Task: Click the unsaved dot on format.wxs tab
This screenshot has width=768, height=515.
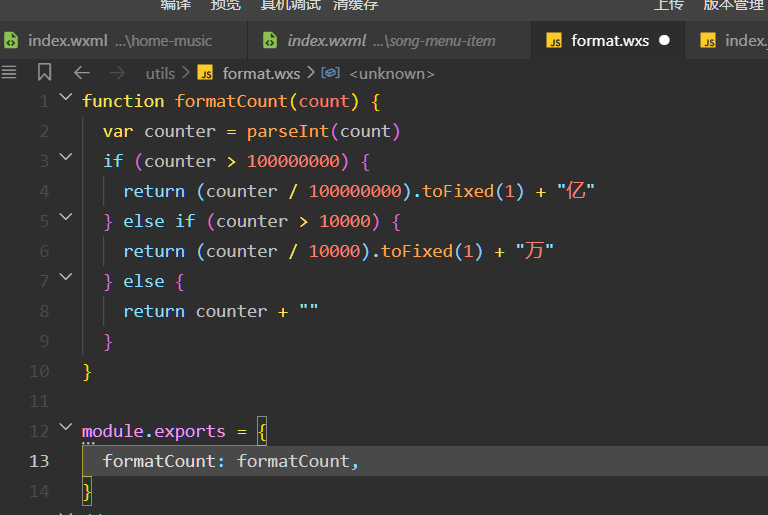Action: coord(664,41)
